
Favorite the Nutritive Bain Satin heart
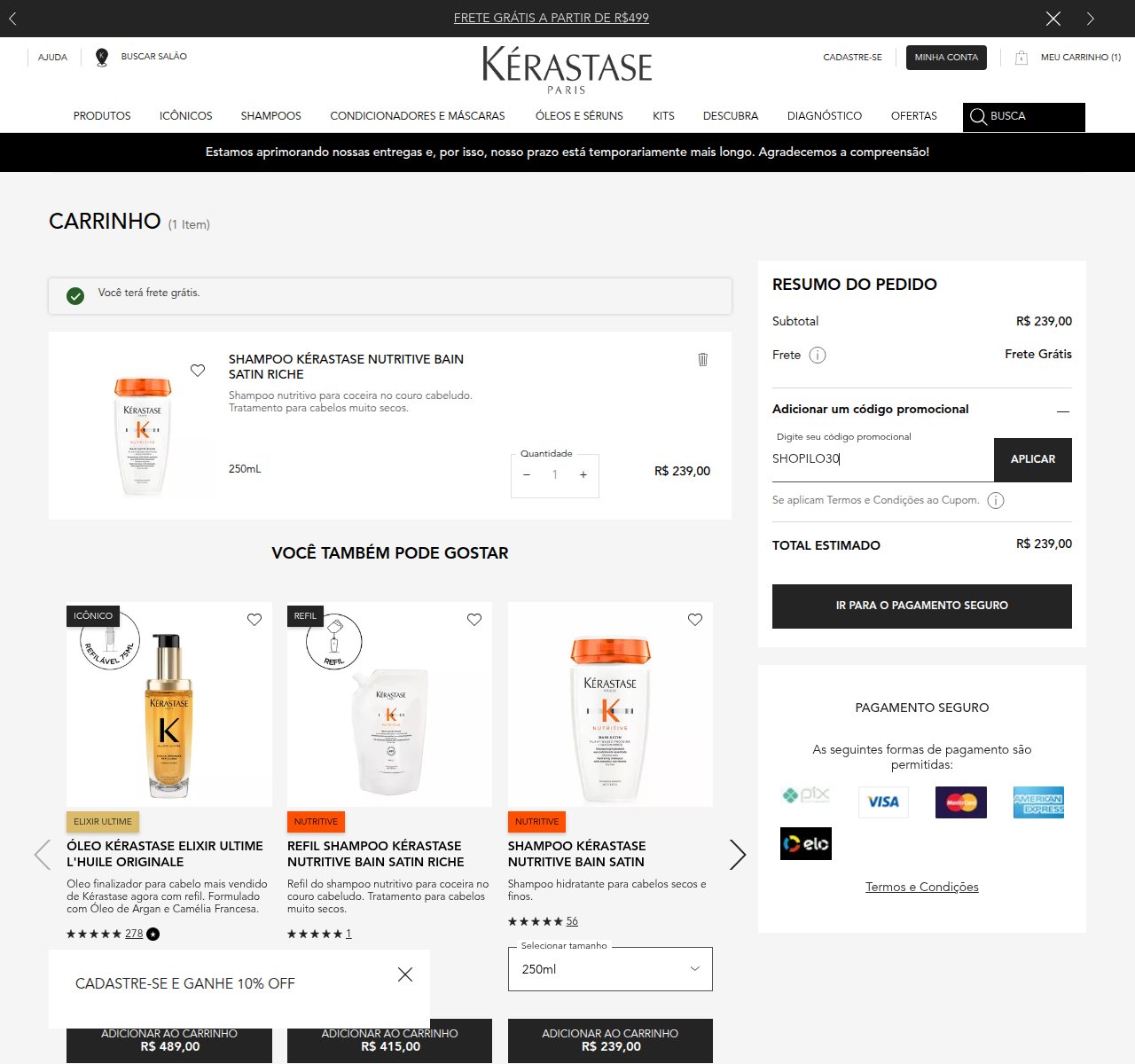point(695,620)
